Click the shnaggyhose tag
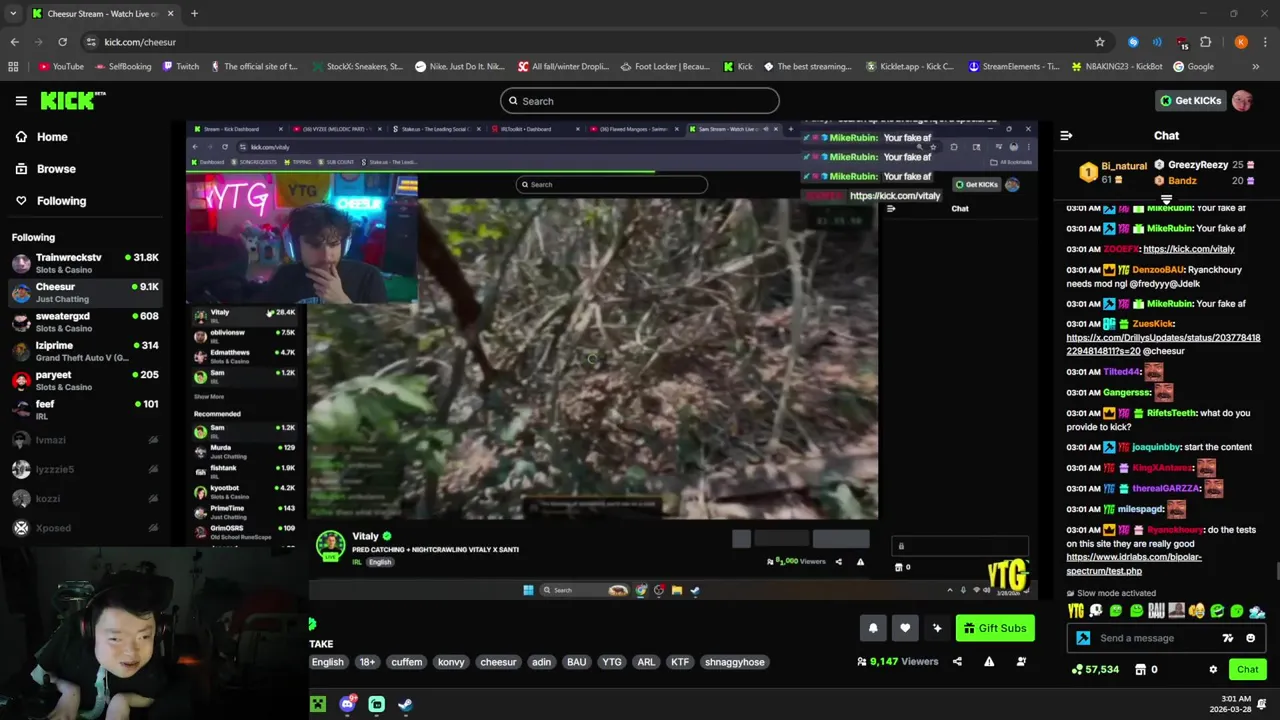This screenshot has width=1280, height=720. click(x=734, y=662)
